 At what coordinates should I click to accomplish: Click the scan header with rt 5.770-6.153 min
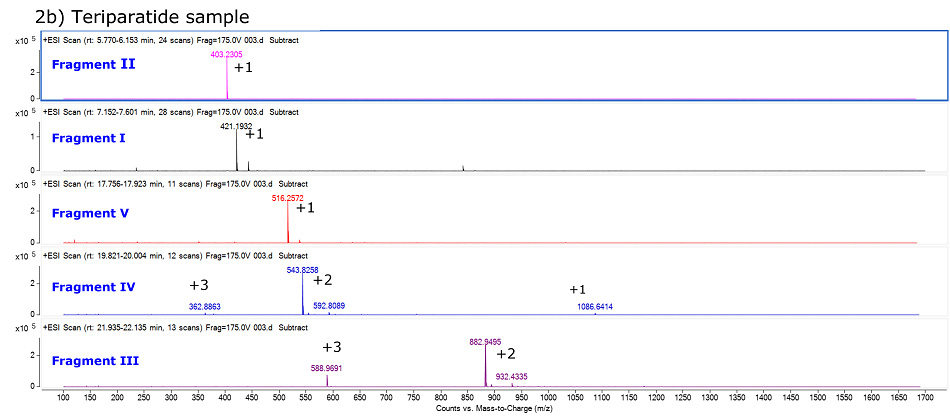click(x=171, y=41)
